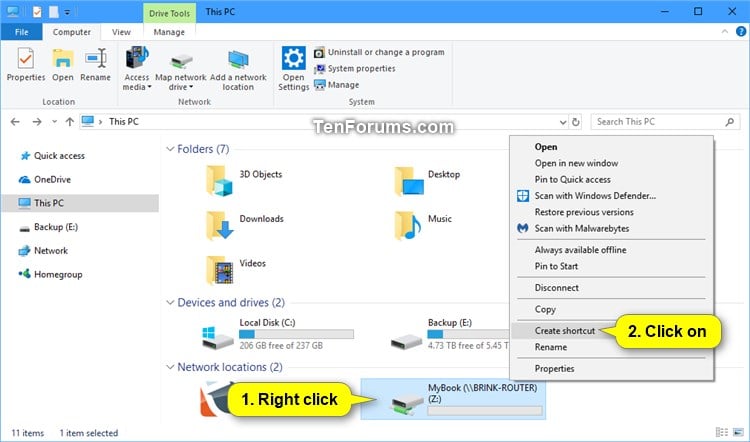Collapse the Devices and drives group
The width and height of the screenshot is (750, 442).
click(x=170, y=303)
